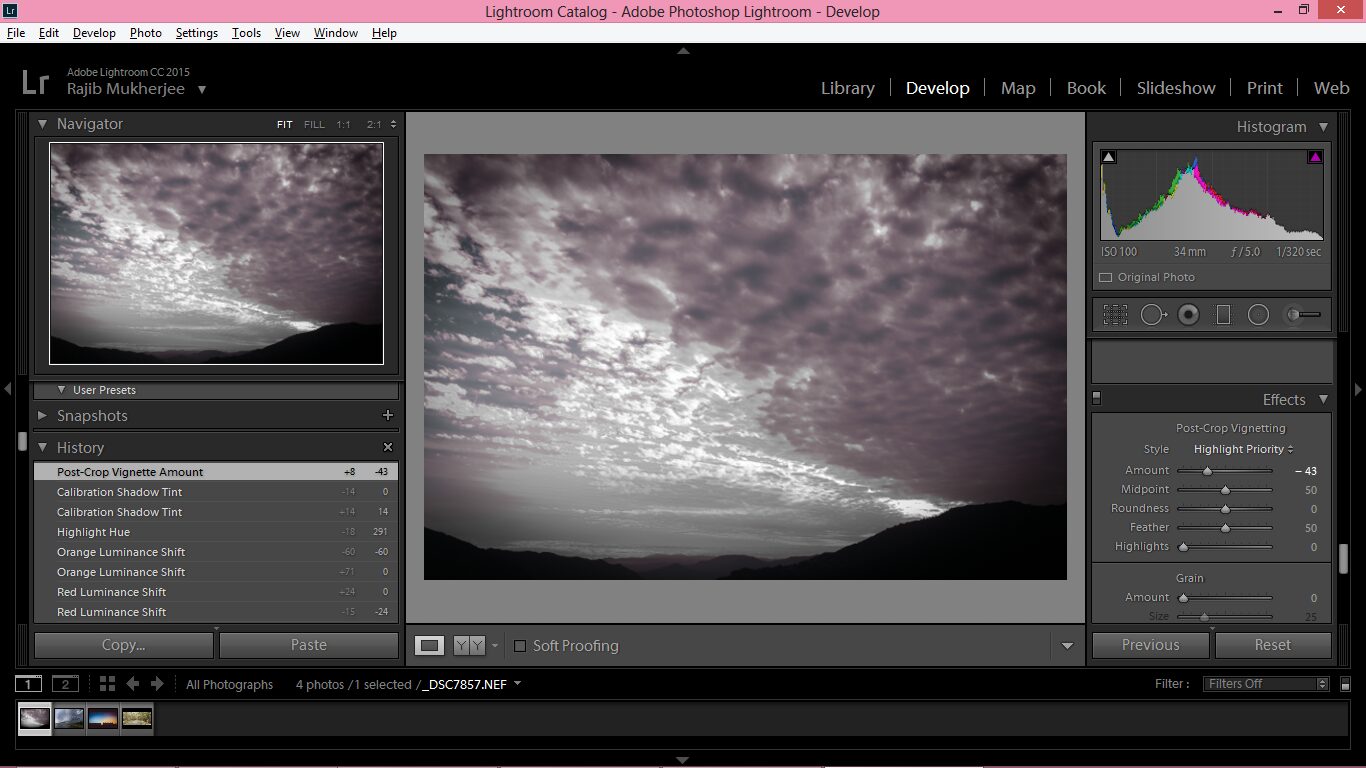The image size is (1366, 768).
Task: Select second window display 2 icon
Action: pos(65,684)
